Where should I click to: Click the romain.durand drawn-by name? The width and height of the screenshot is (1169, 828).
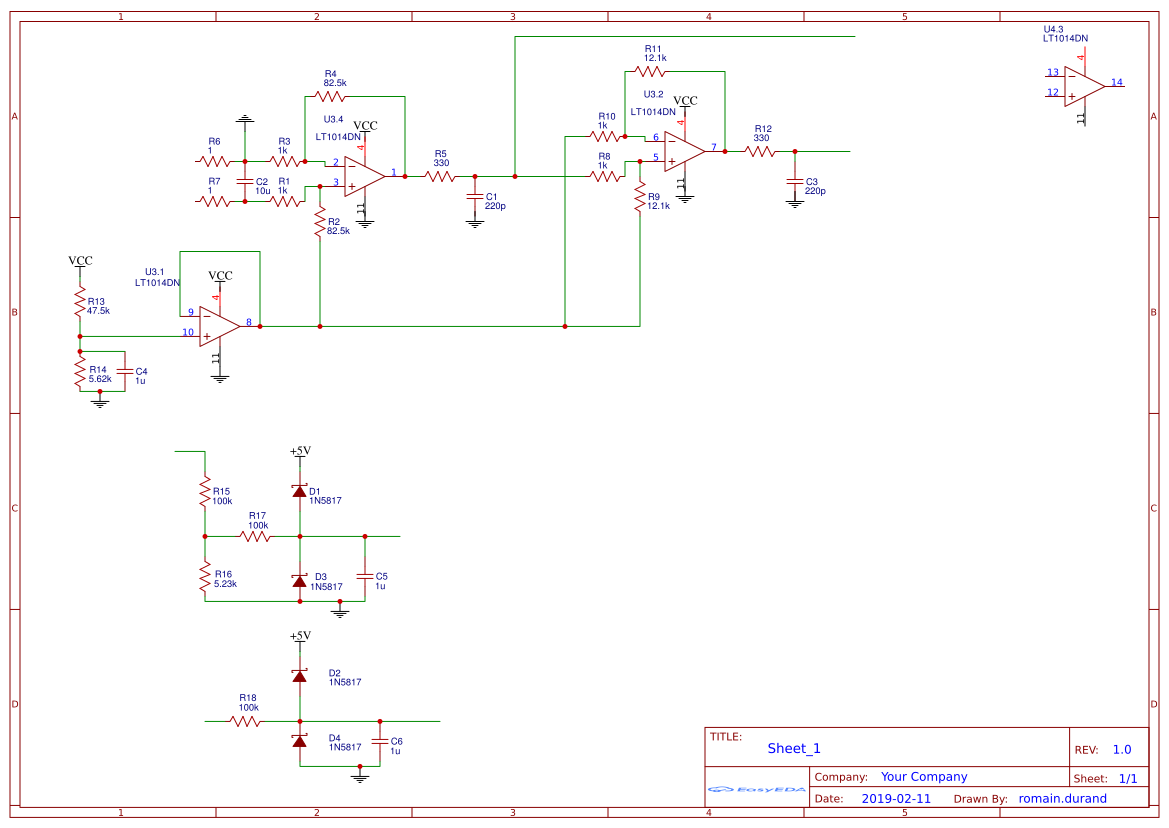click(x=1062, y=798)
